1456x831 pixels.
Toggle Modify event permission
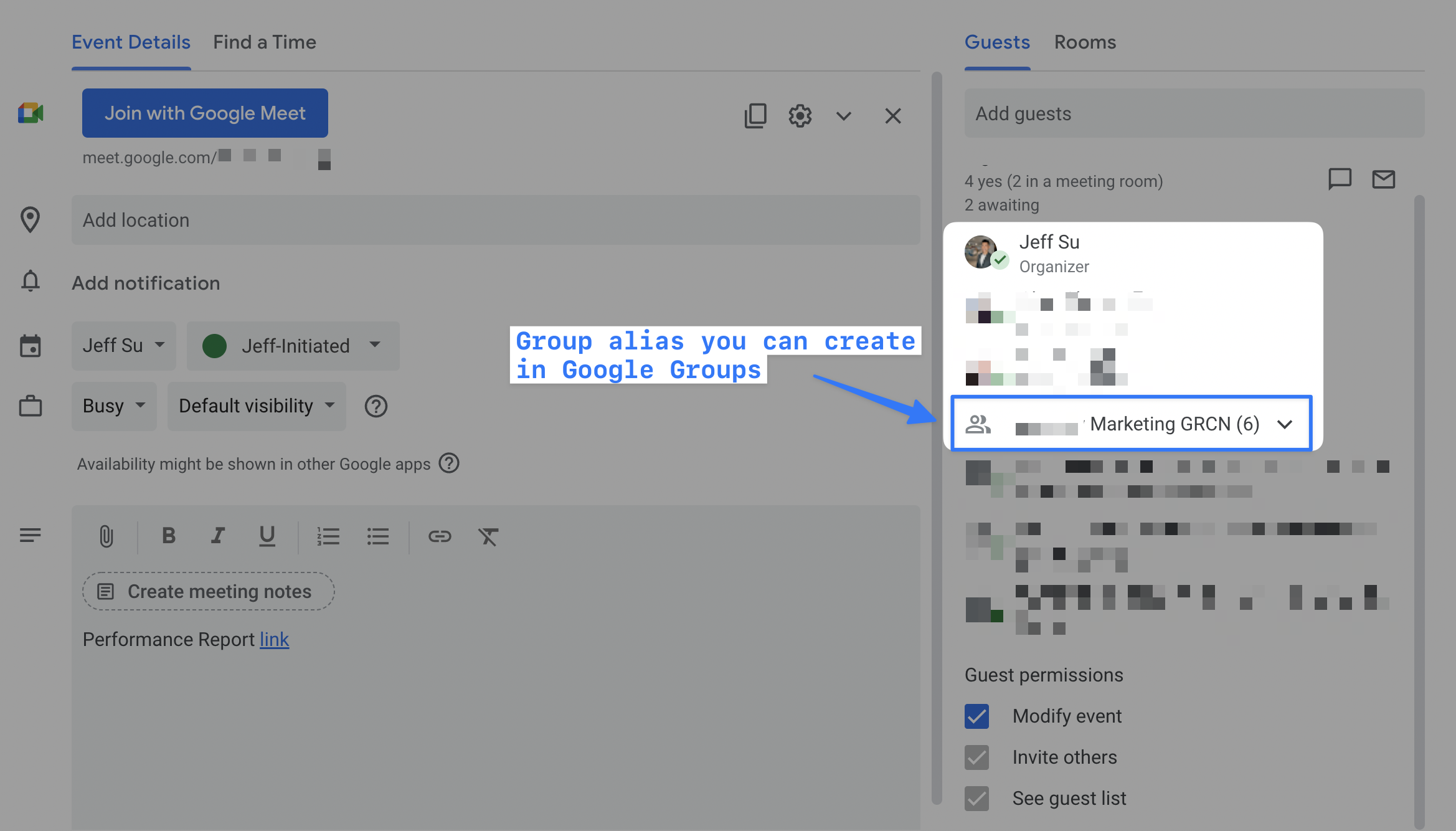pyautogui.click(x=976, y=716)
